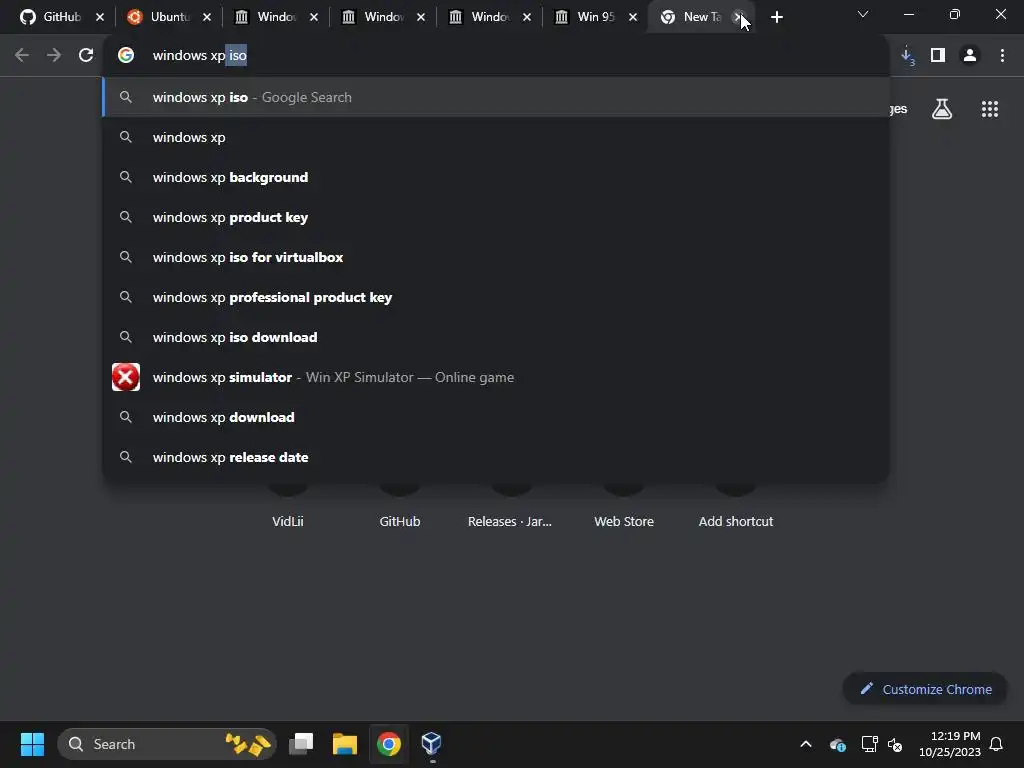The width and height of the screenshot is (1024, 768).
Task: Select 'windows xp professional product key' suggestion
Action: (x=496, y=297)
